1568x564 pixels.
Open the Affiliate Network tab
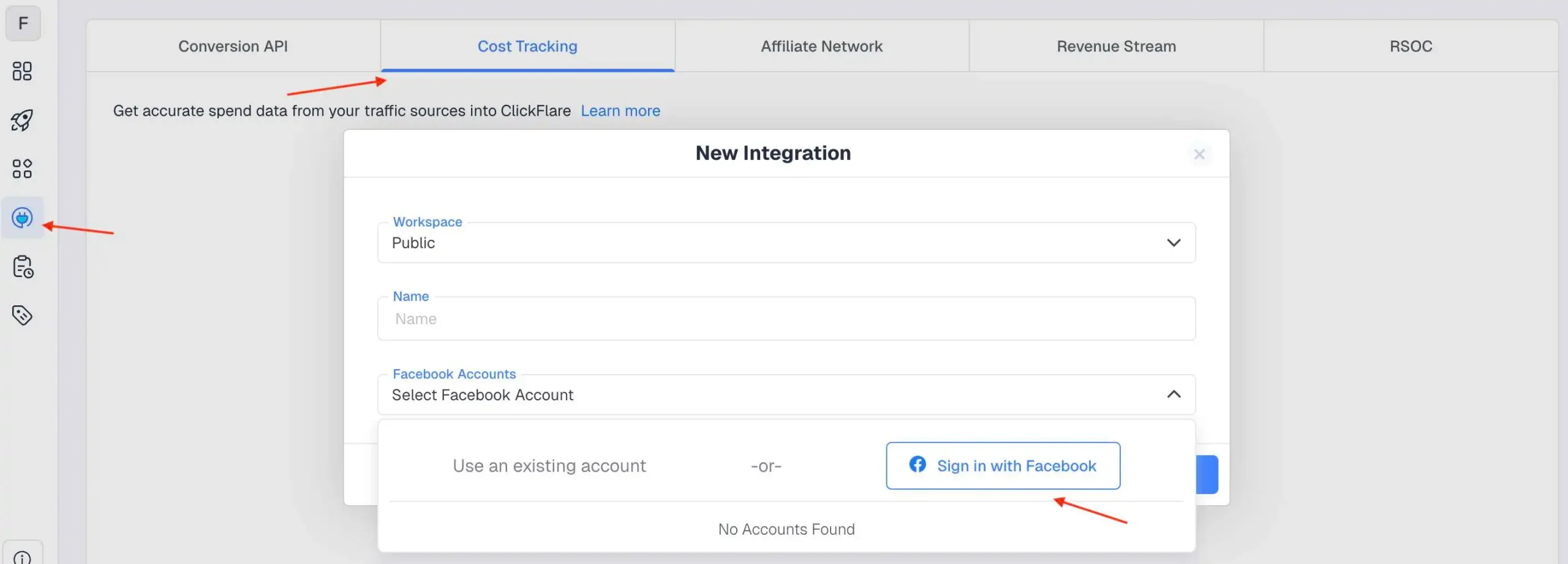(821, 46)
